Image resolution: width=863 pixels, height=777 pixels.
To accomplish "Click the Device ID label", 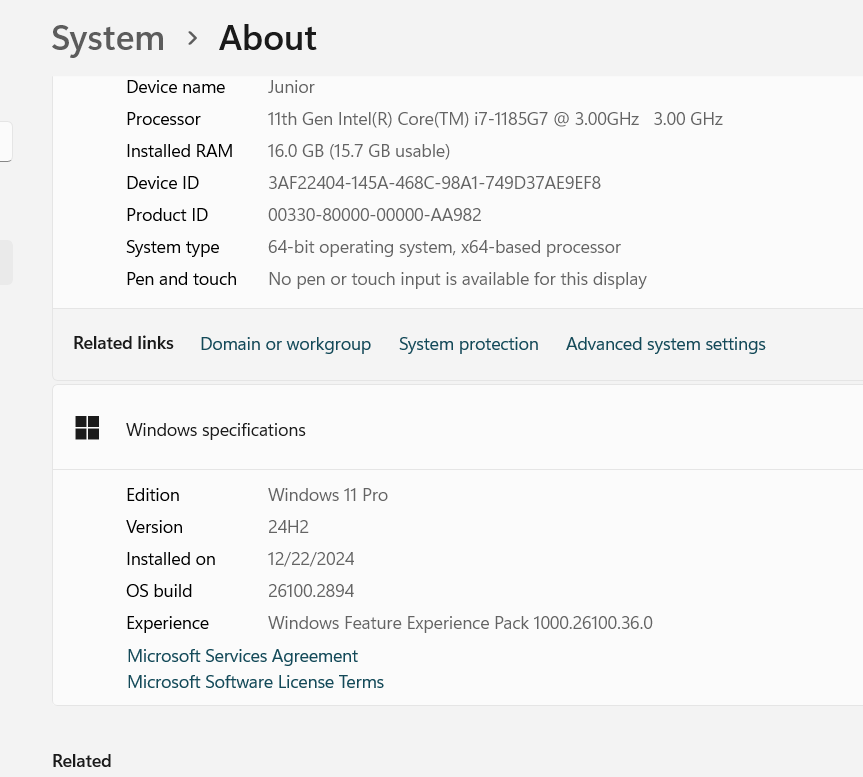I will pos(163,183).
